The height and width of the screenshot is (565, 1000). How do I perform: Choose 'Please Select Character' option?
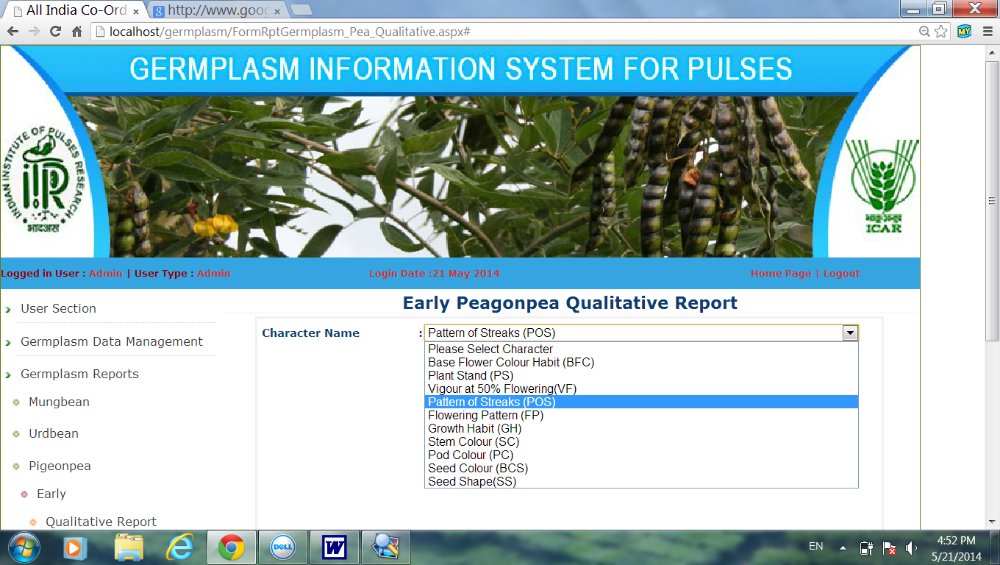pos(641,349)
